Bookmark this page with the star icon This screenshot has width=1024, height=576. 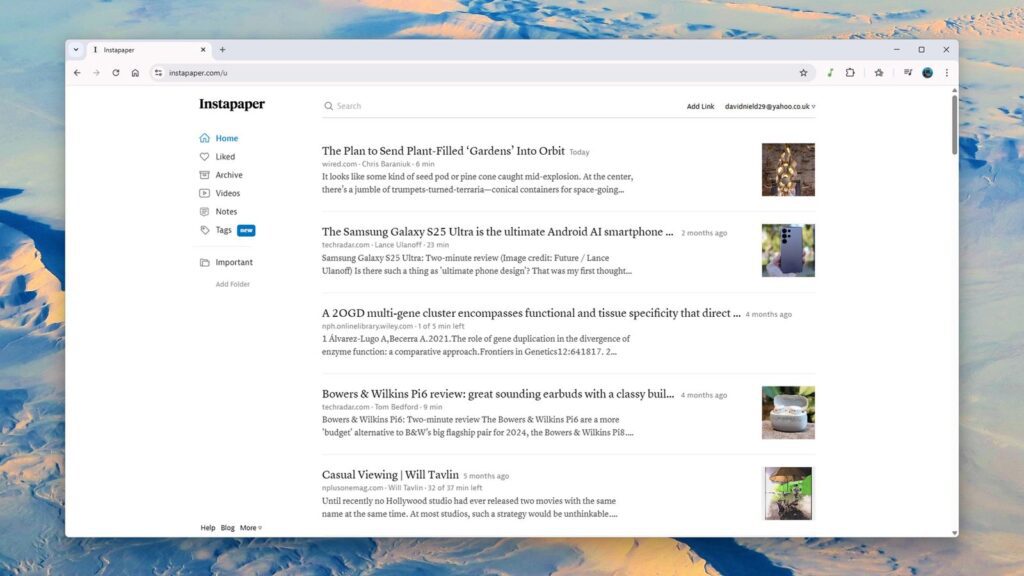[803, 73]
